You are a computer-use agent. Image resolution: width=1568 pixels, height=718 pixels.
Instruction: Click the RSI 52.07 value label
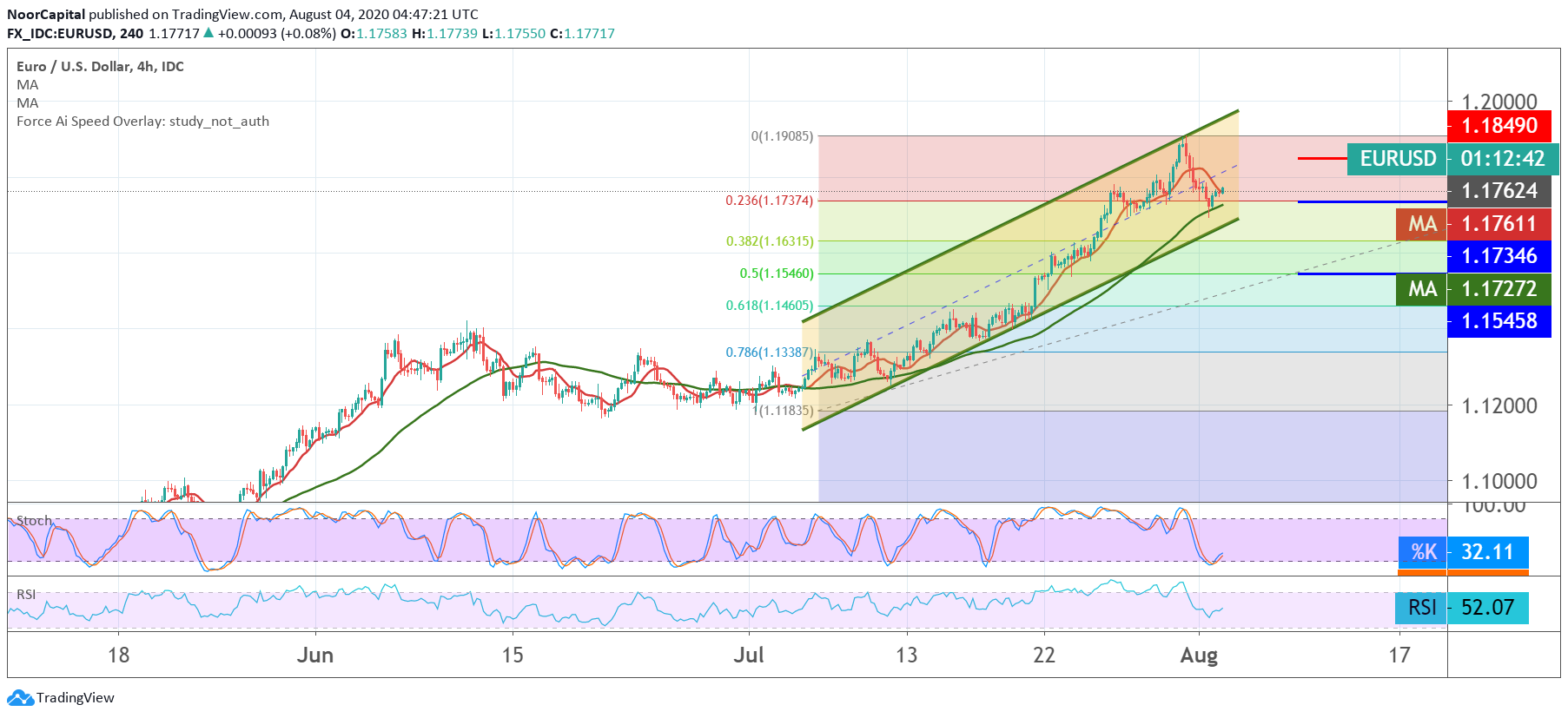(1463, 607)
